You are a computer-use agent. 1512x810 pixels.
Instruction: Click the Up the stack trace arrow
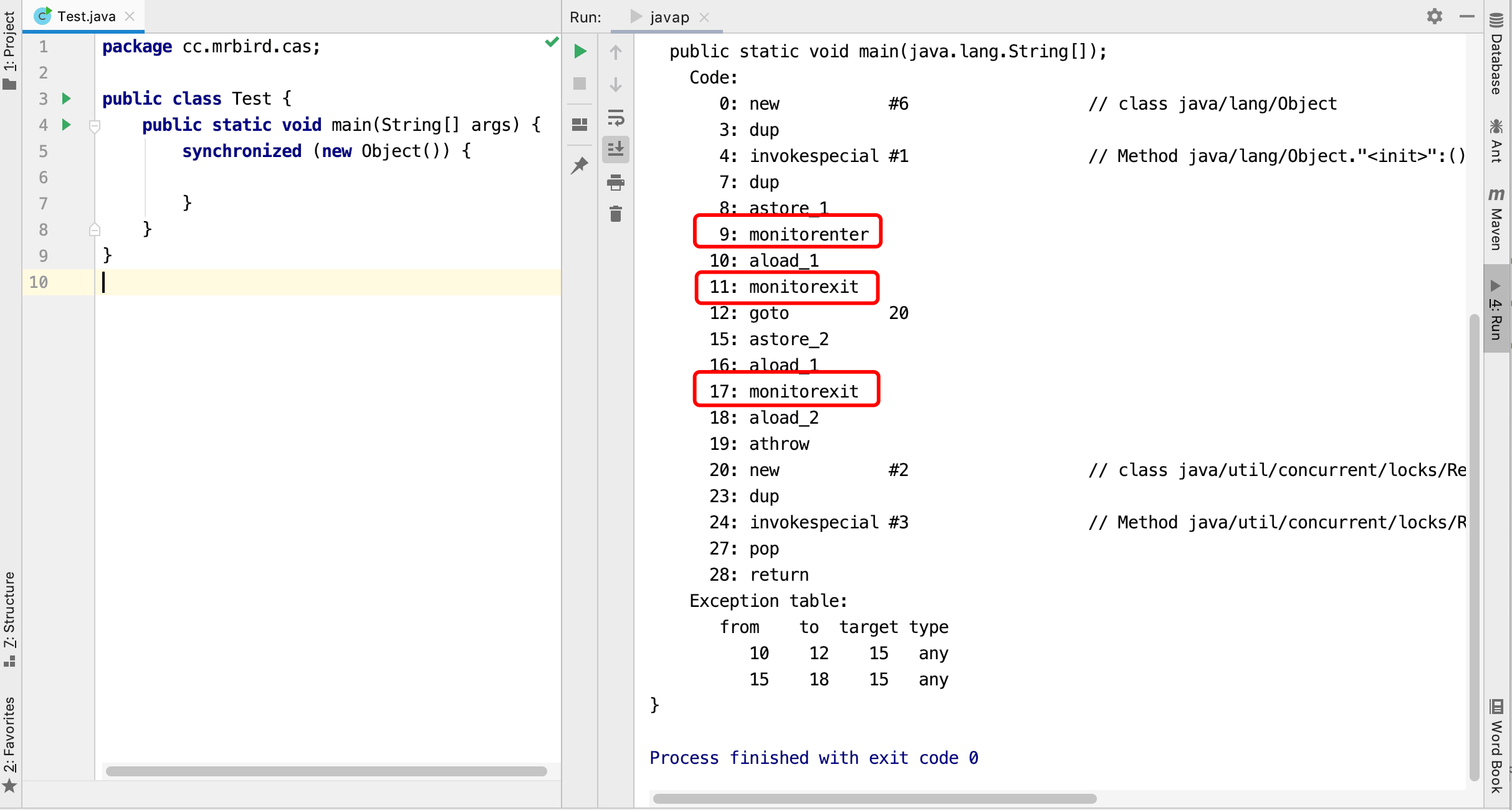[x=616, y=52]
